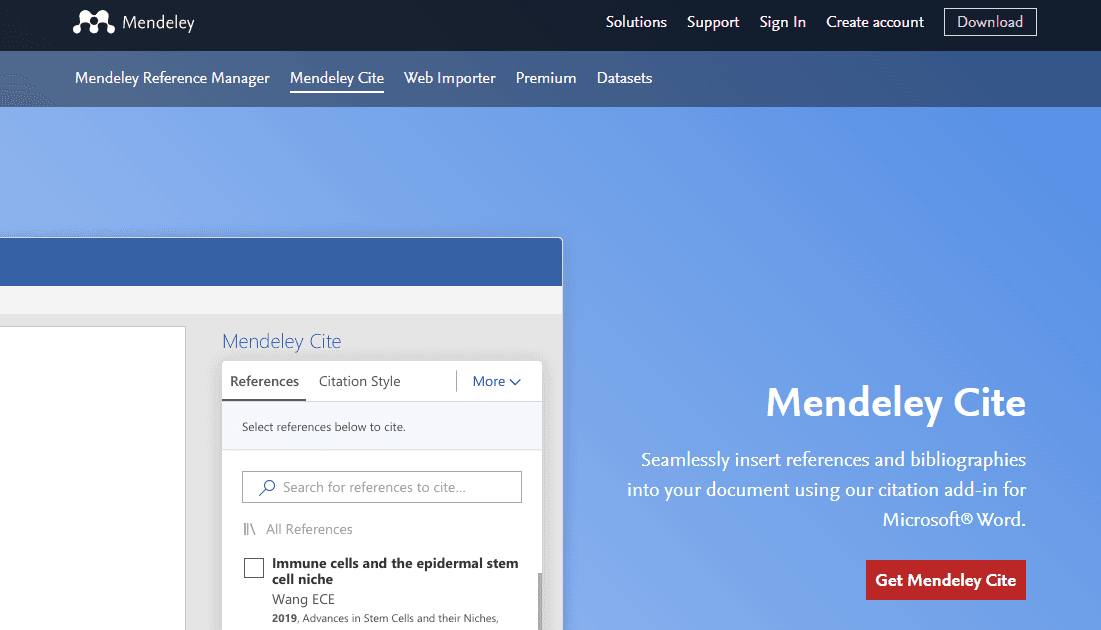This screenshot has height=630, width=1101.
Task: Switch to the References tab
Action: point(263,381)
